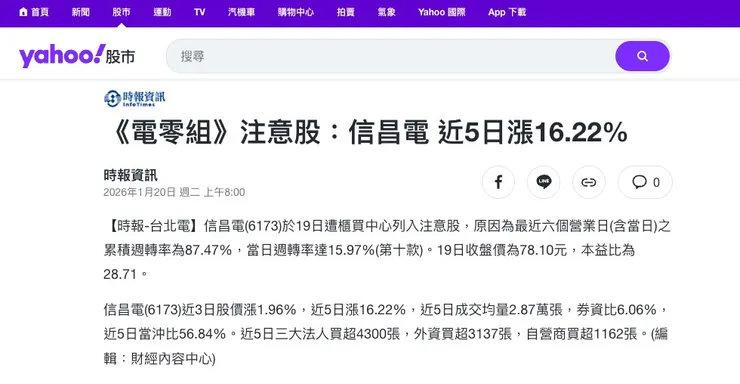Open the 首頁 home link
This screenshot has width=740, height=384.
tap(34, 12)
